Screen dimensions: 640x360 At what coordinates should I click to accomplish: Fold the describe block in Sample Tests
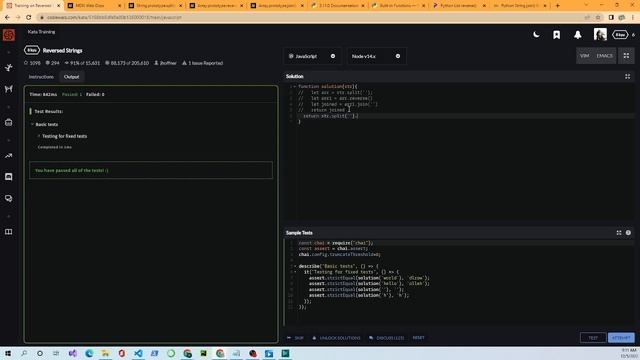[x=295, y=266]
